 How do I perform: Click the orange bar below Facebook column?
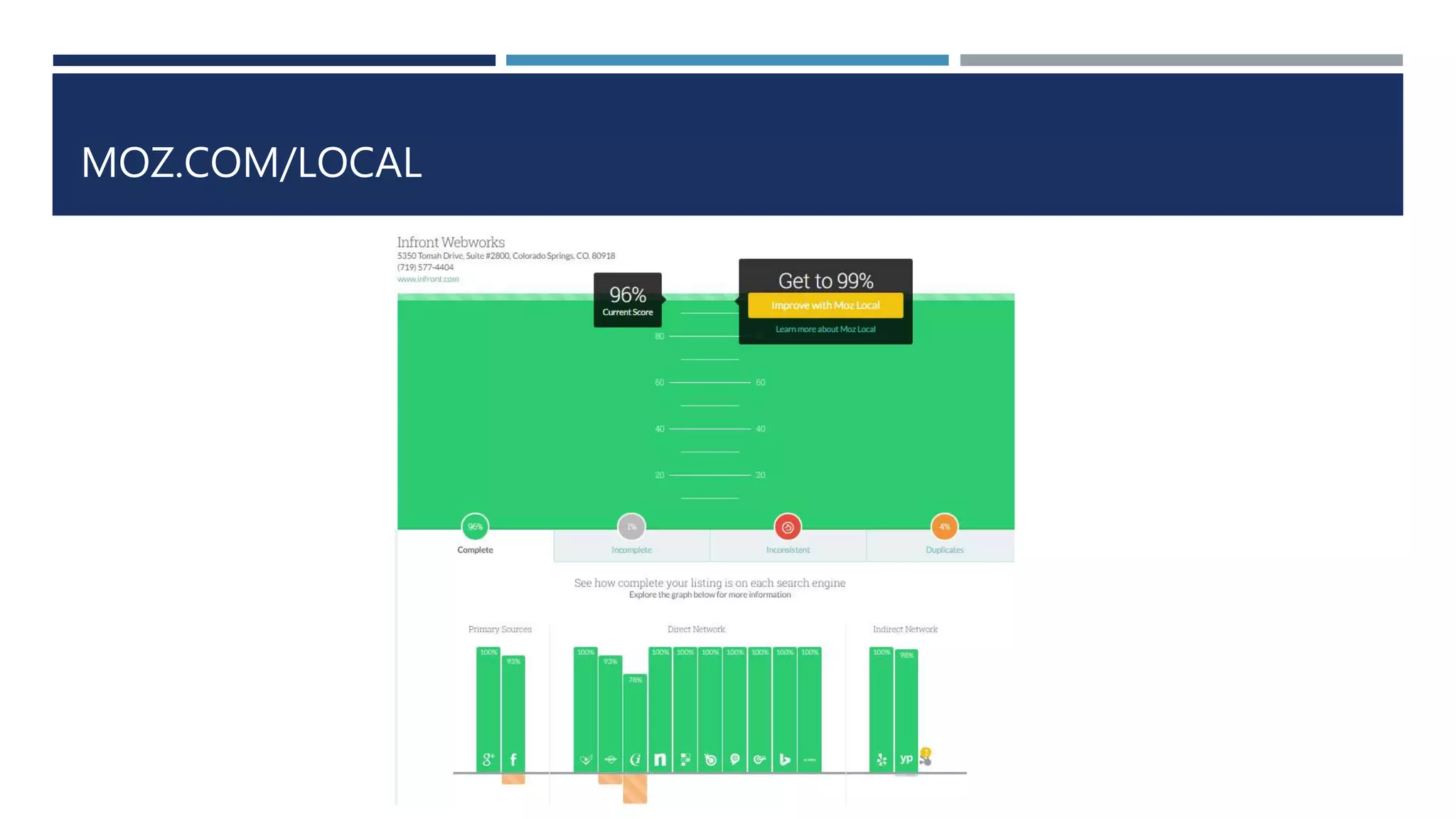coord(513,779)
